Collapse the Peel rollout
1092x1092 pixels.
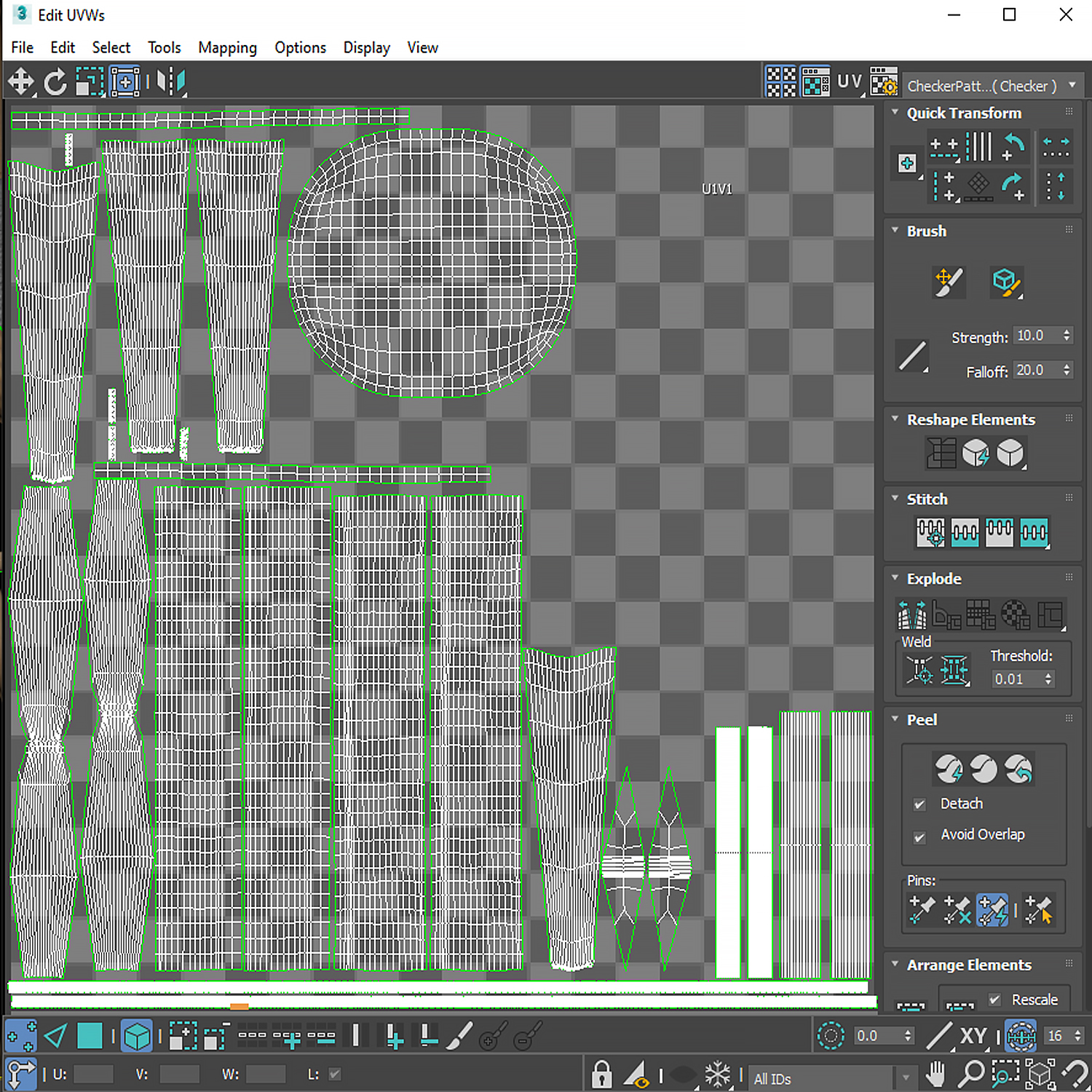(x=895, y=719)
